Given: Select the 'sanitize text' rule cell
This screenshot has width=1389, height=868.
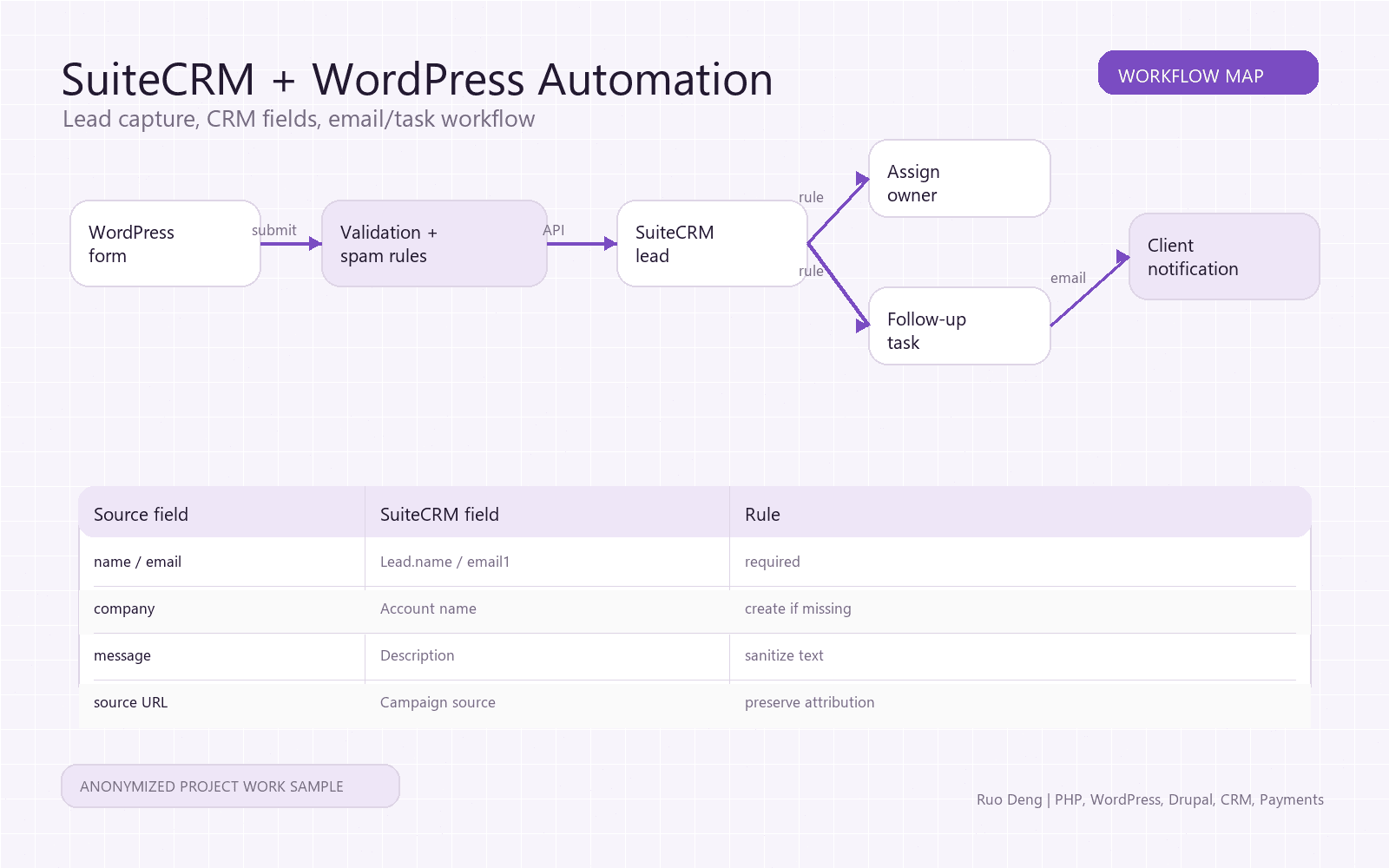Looking at the screenshot, I should tap(1020, 655).
